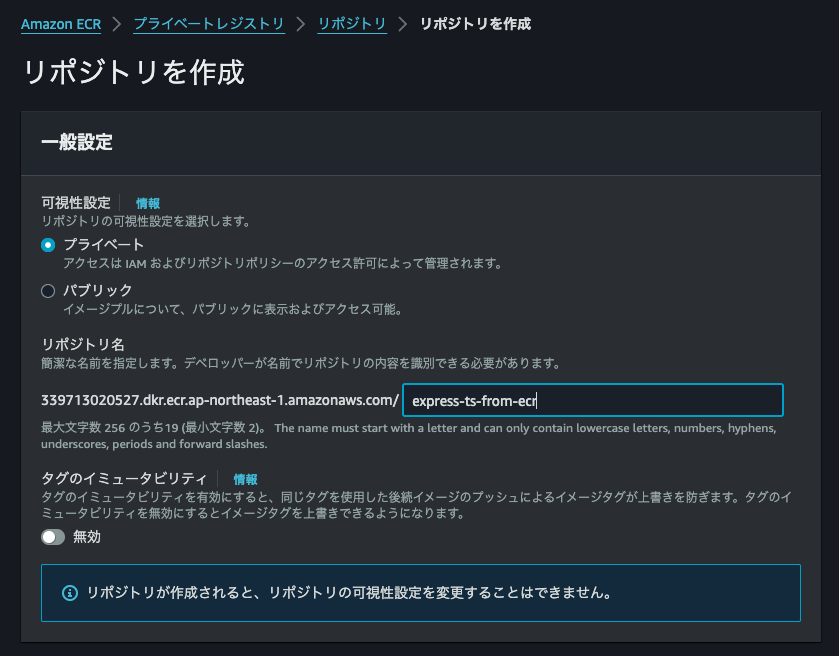This screenshot has width=839, height=656.
Task: Navigate to リポジトリ breadcrumb link
Action: tap(352, 23)
